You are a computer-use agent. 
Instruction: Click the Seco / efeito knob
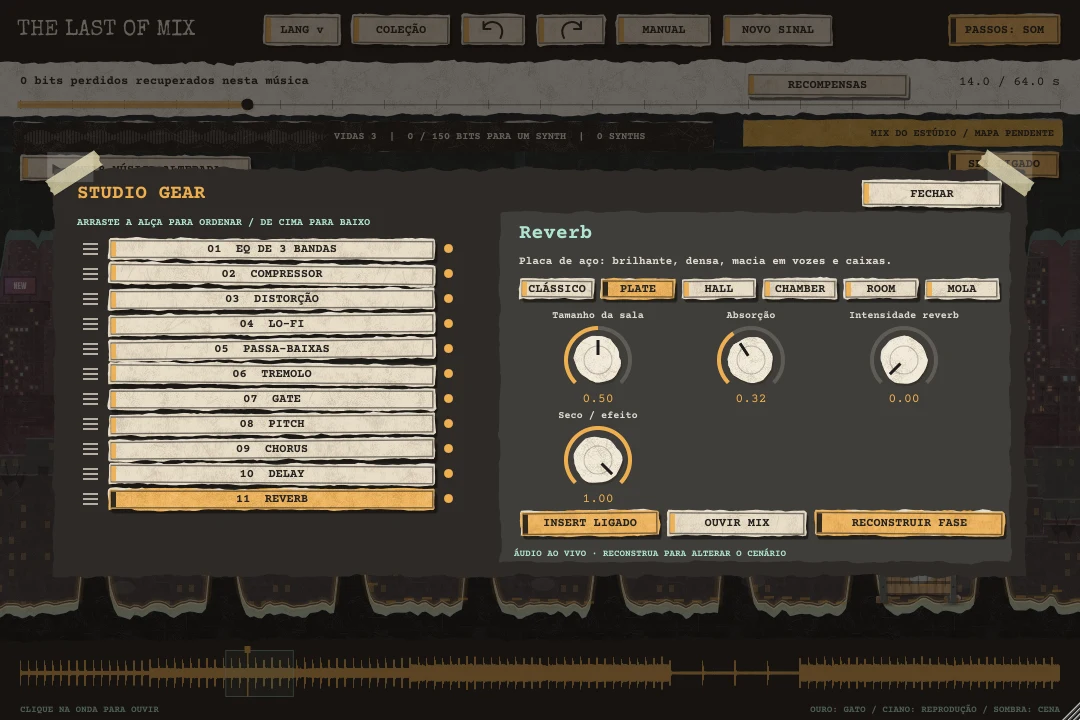tap(597, 459)
